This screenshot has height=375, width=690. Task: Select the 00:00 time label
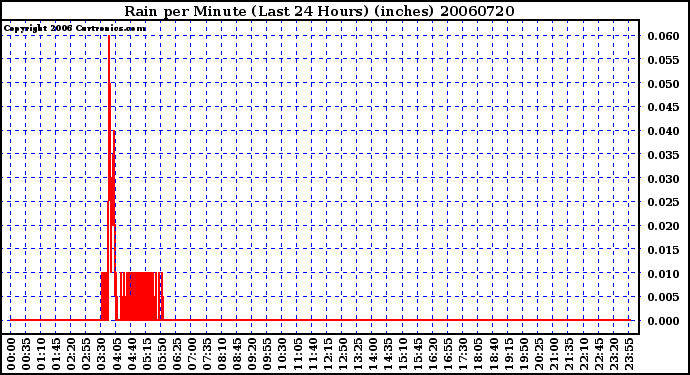pyautogui.click(x=11, y=354)
